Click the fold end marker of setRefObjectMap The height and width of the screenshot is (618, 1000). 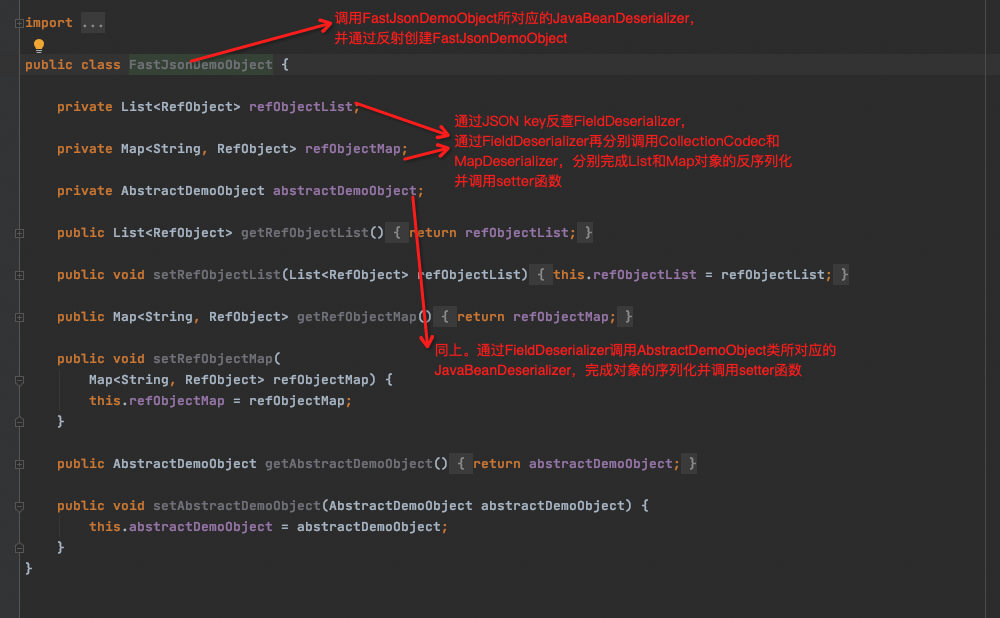20,422
